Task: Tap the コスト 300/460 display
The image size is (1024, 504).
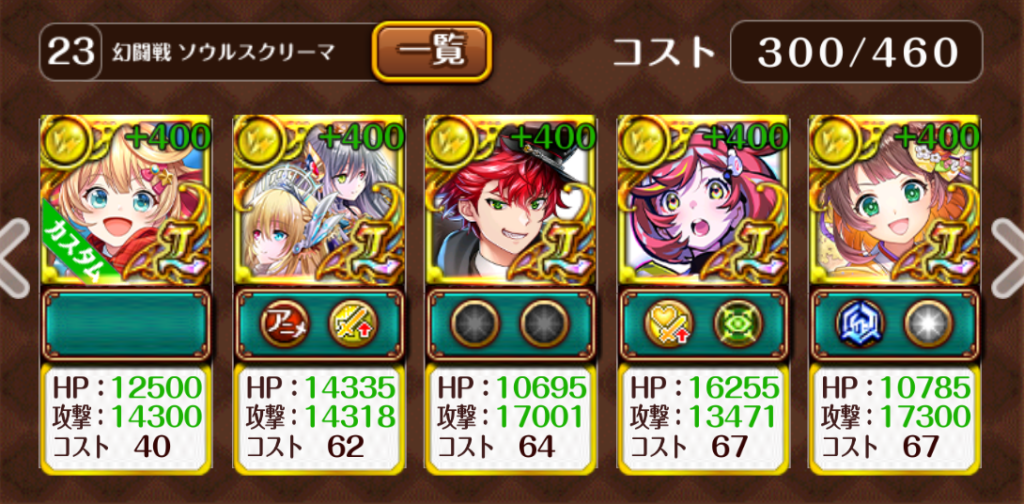Action: click(797, 52)
